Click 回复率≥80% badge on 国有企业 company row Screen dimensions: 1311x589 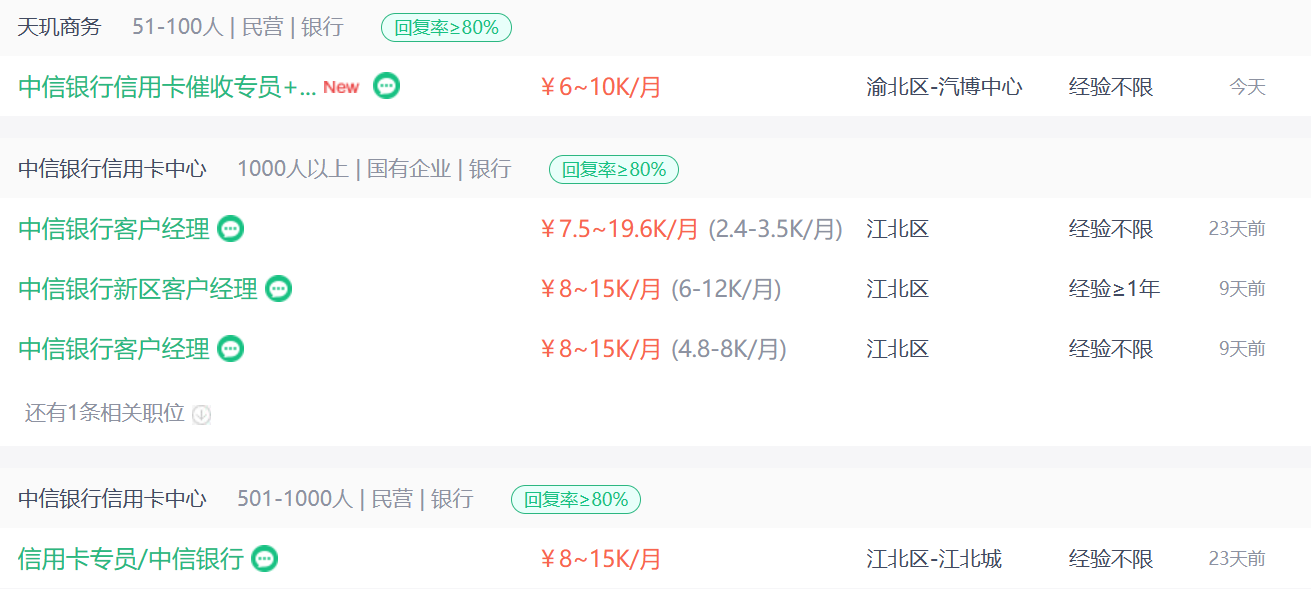[614, 170]
